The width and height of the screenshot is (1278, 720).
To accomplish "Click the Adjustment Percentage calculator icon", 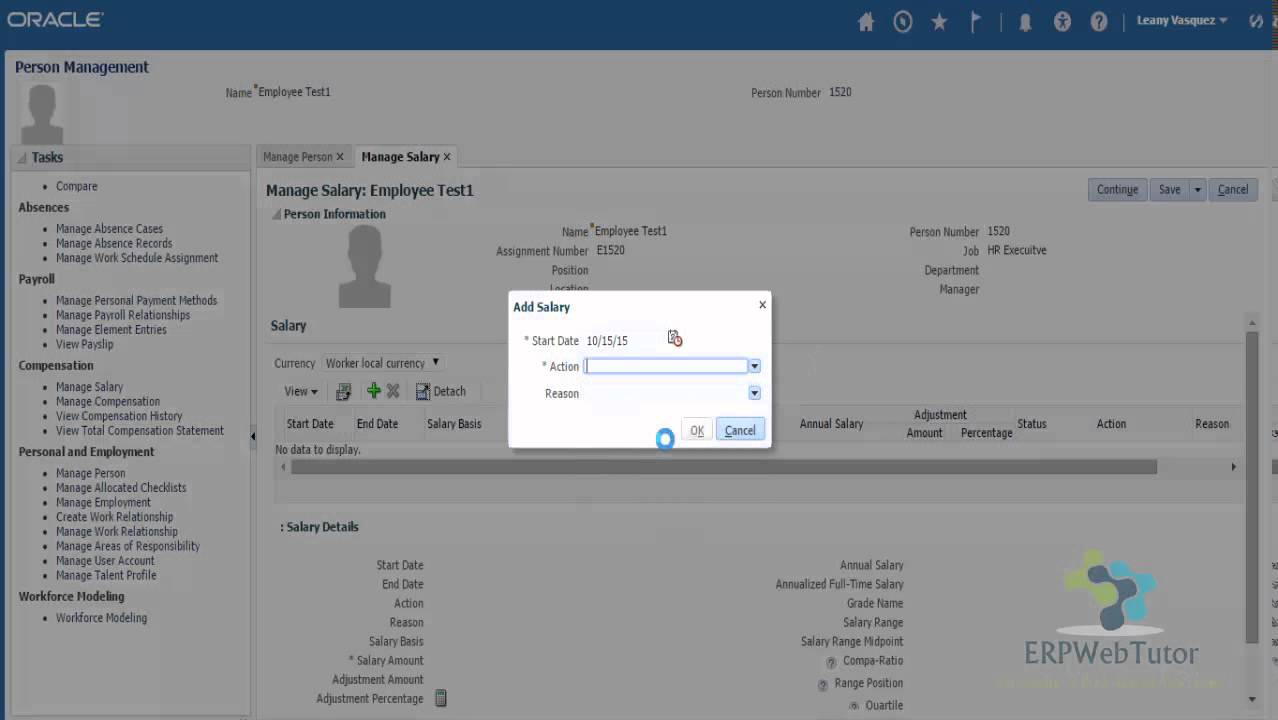I will (441, 698).
